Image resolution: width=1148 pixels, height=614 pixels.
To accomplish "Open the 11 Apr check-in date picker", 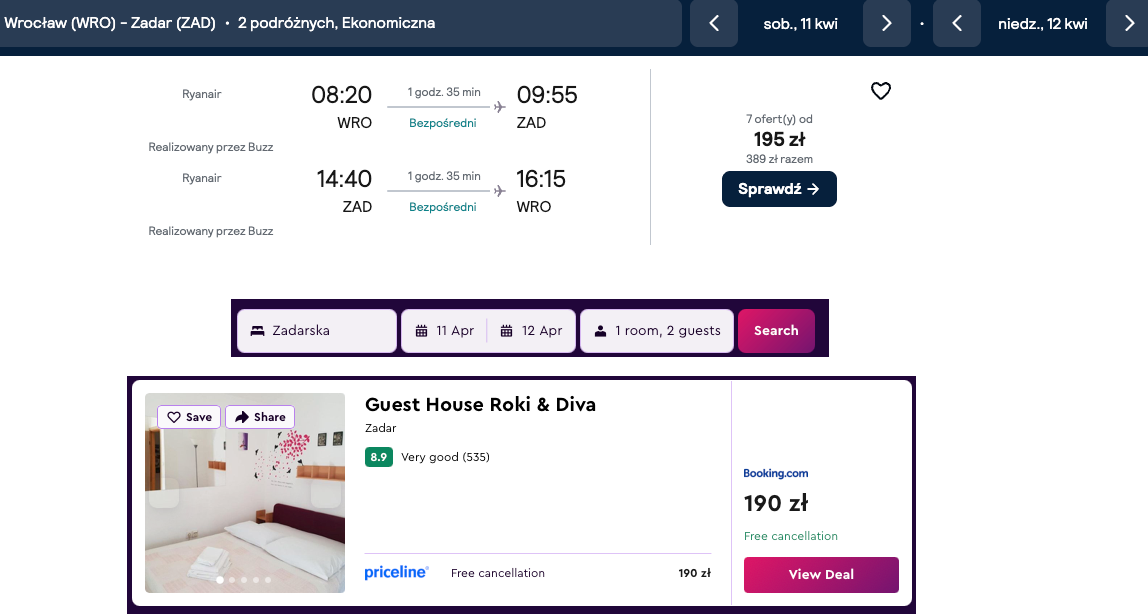I will (445, 331).
